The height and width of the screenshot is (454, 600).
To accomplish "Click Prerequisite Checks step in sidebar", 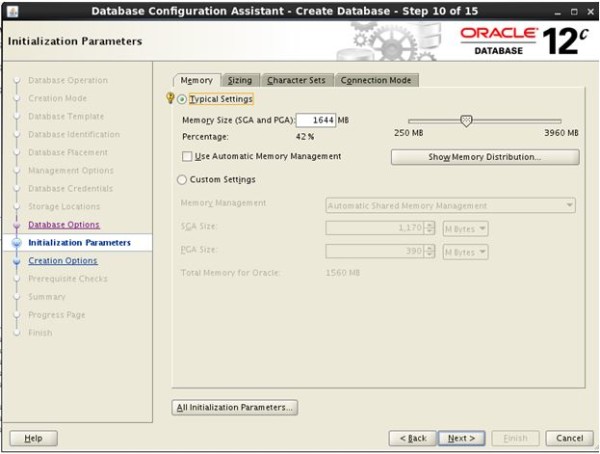I will click(68, 279).
